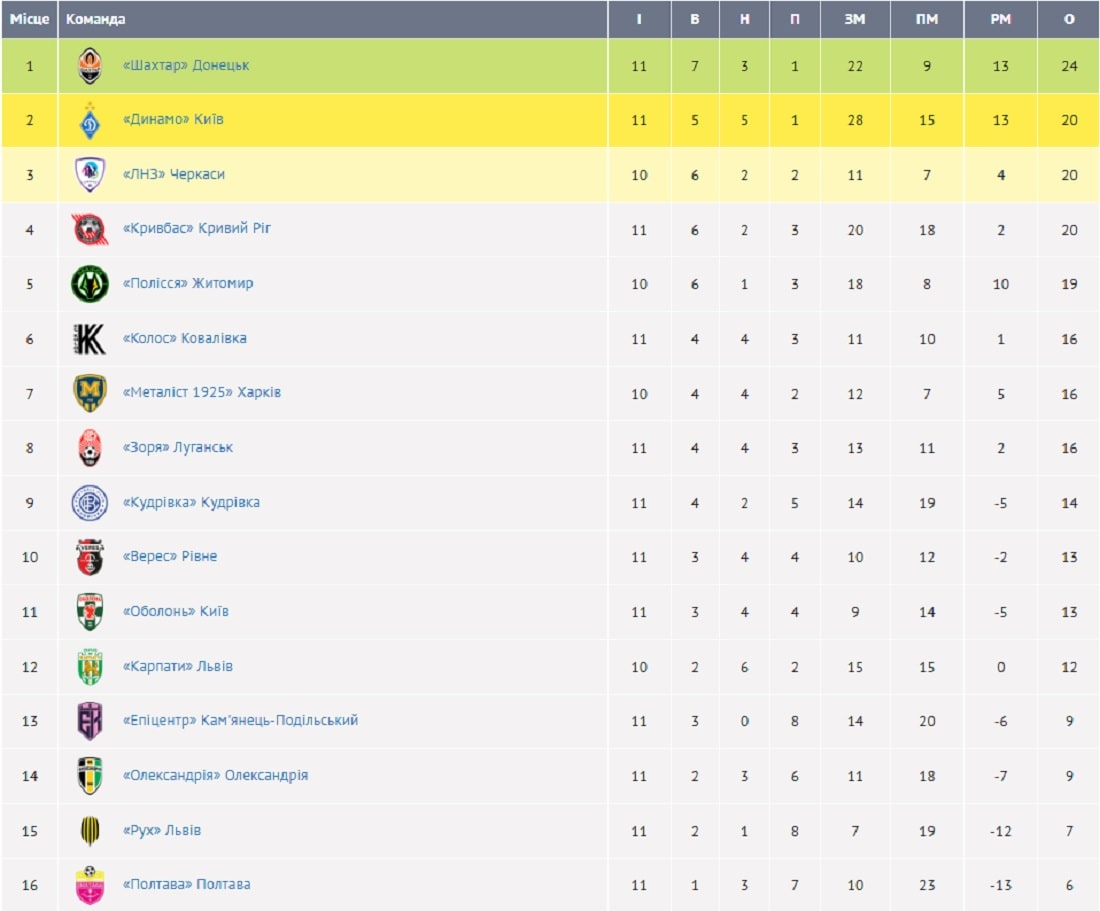Click the Metalist 1925 Kharkiv crest
This screenshot has height=911, width=1100.
tap(90, 393)
